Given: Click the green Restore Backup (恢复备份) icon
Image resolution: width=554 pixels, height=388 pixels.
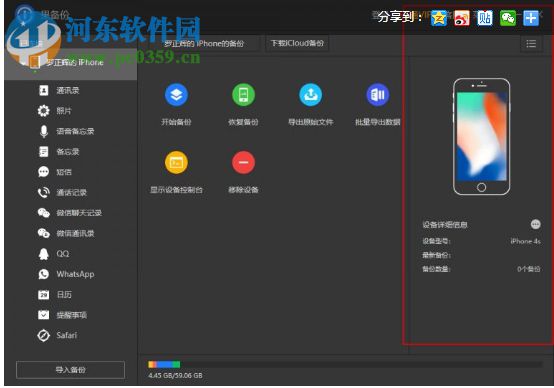Looking at the screenshot, I should [243, 95].
